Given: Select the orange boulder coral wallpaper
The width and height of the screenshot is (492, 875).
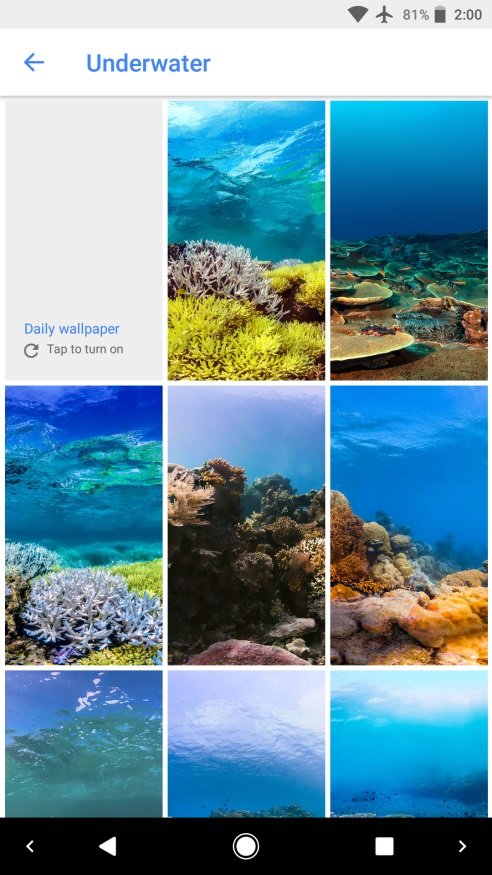Looking at the screenshot, I should pos(409,525).
